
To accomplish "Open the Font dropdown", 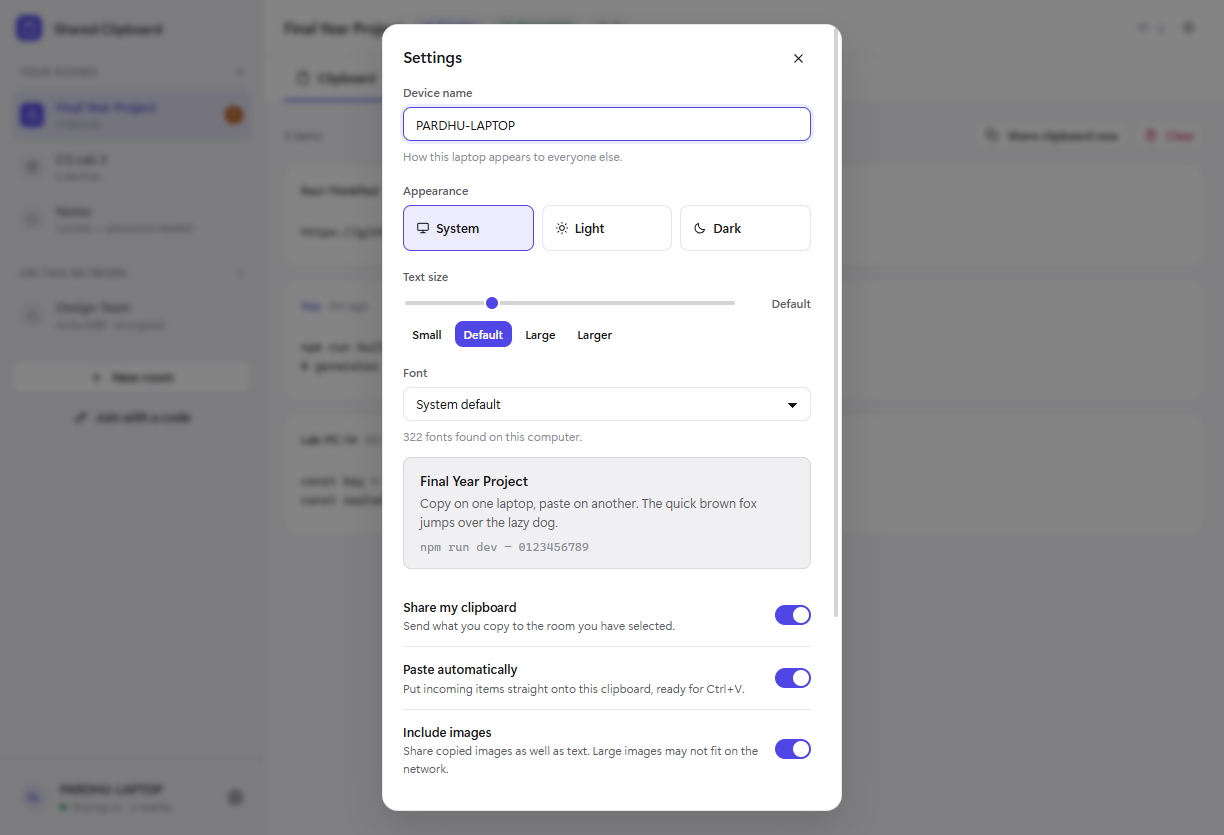I will (607, 404).
